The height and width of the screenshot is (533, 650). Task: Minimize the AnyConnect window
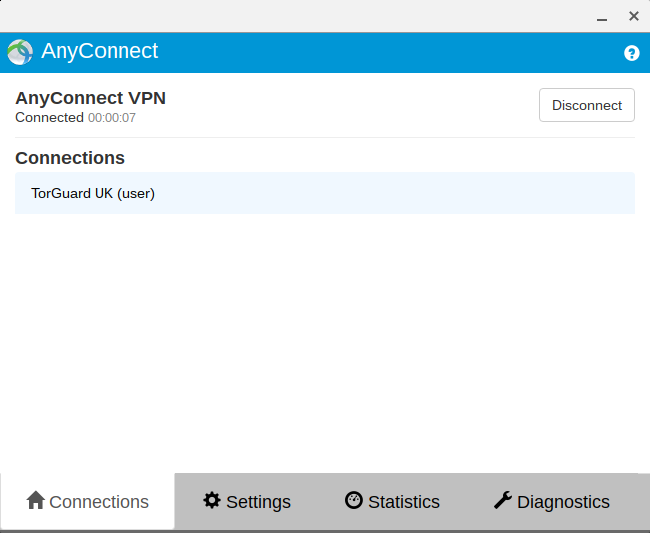602,19
